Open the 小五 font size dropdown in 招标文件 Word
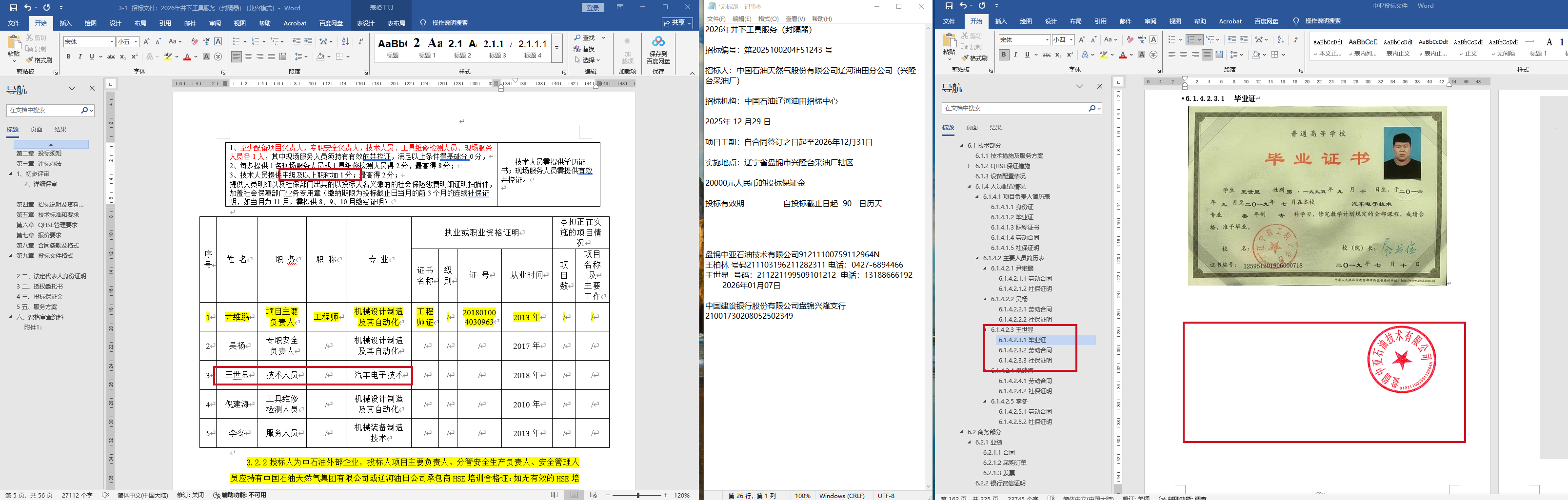The image size is (1568, 500). pos(136,41)
